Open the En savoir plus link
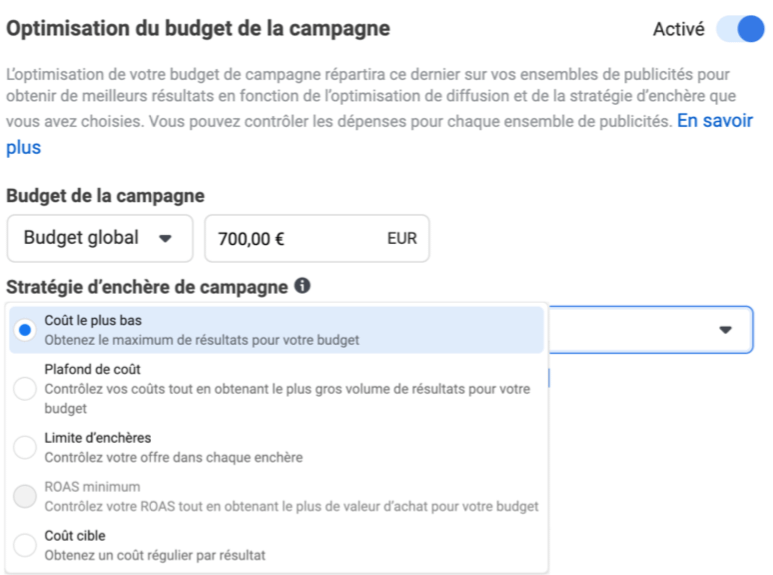This screenshot has width=773, height=575. click(x=714, y=123)
